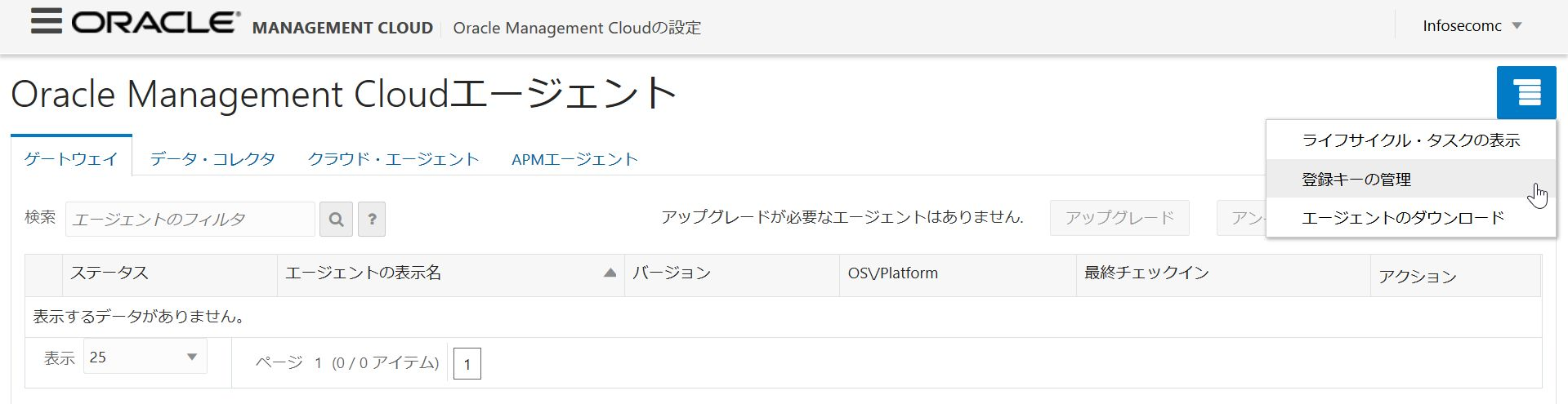Click the アクション column header
Screen dimensions: 1568x404
click(1456, 275)
